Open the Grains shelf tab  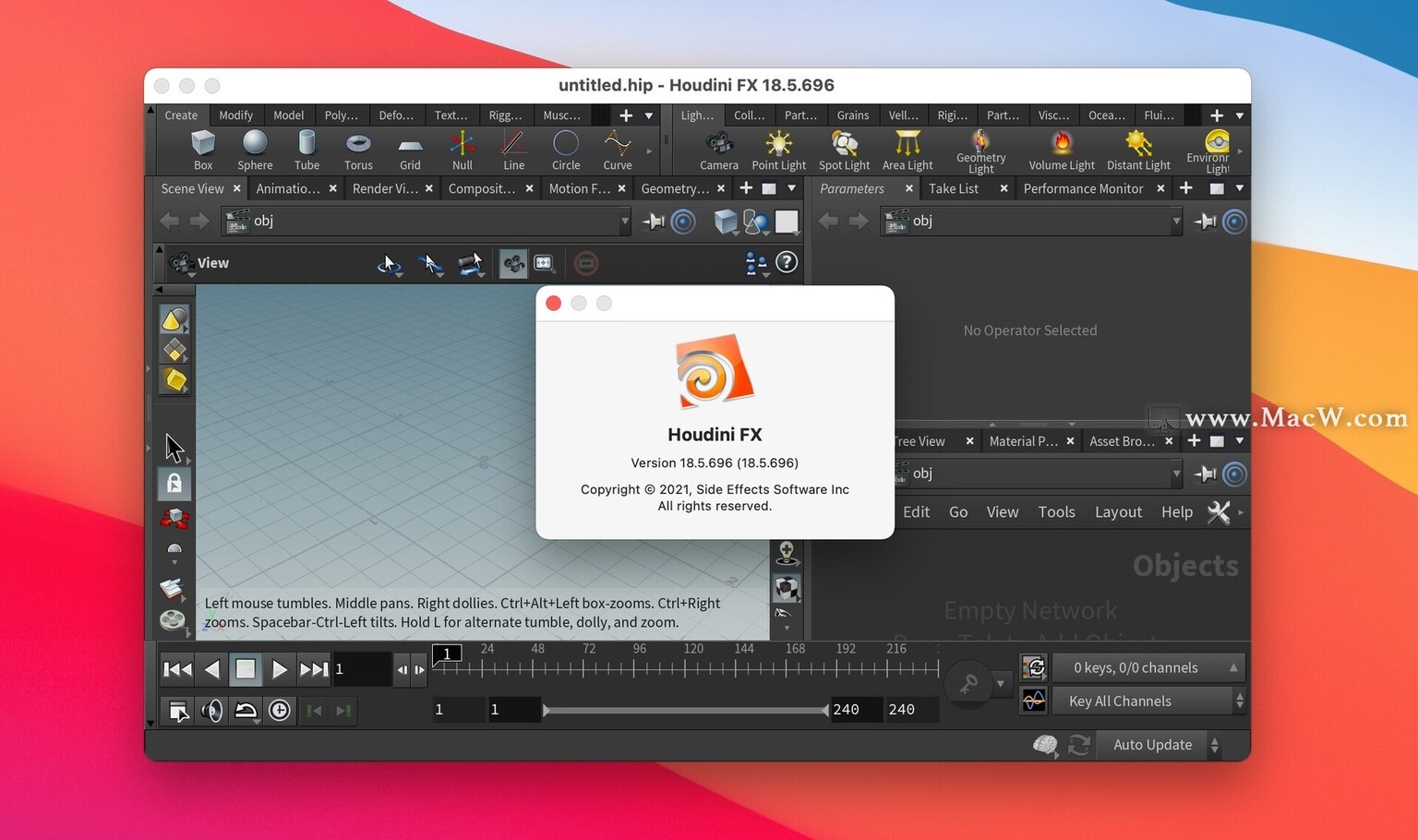point(853,115)
